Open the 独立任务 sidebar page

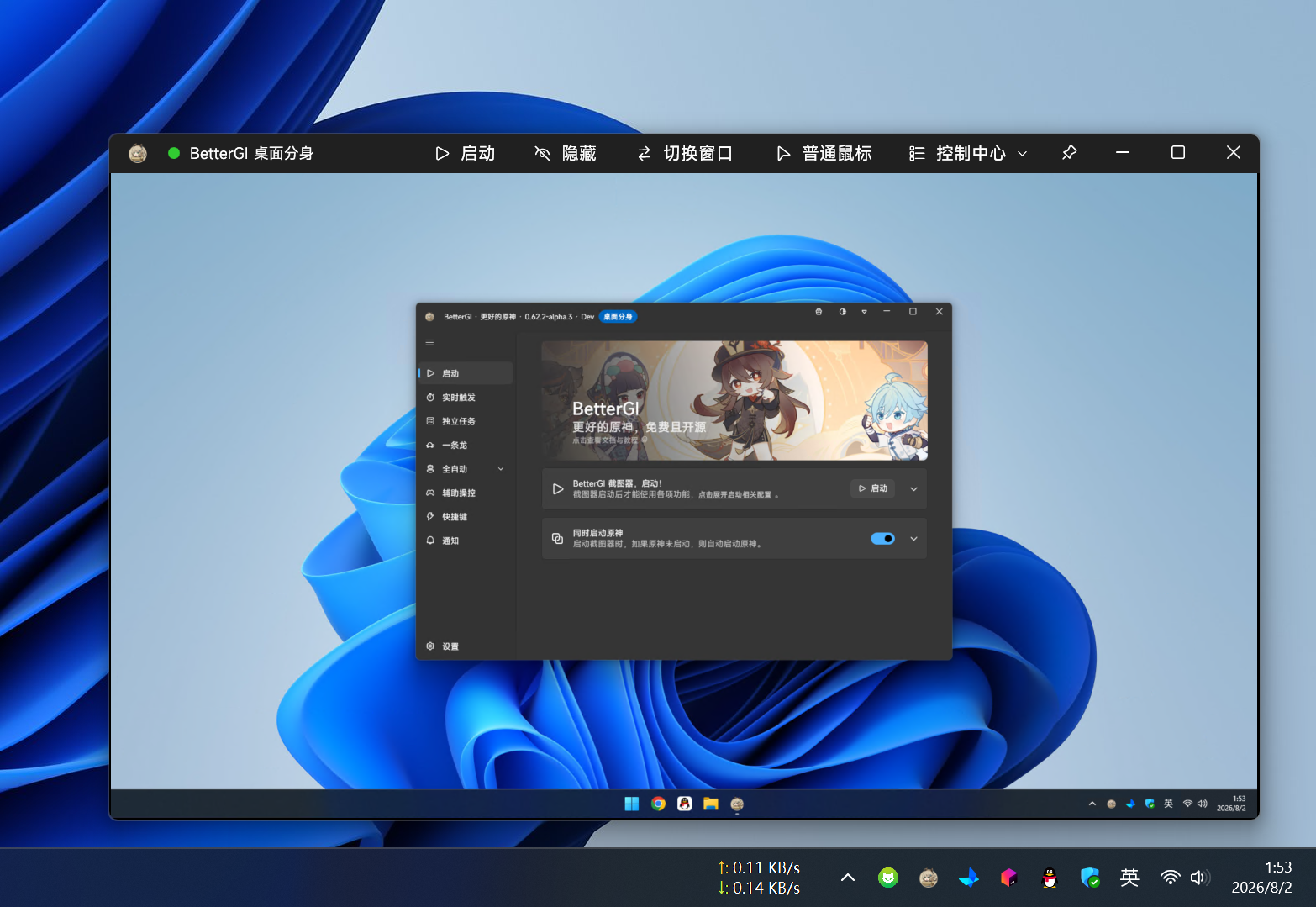[466, 421]
